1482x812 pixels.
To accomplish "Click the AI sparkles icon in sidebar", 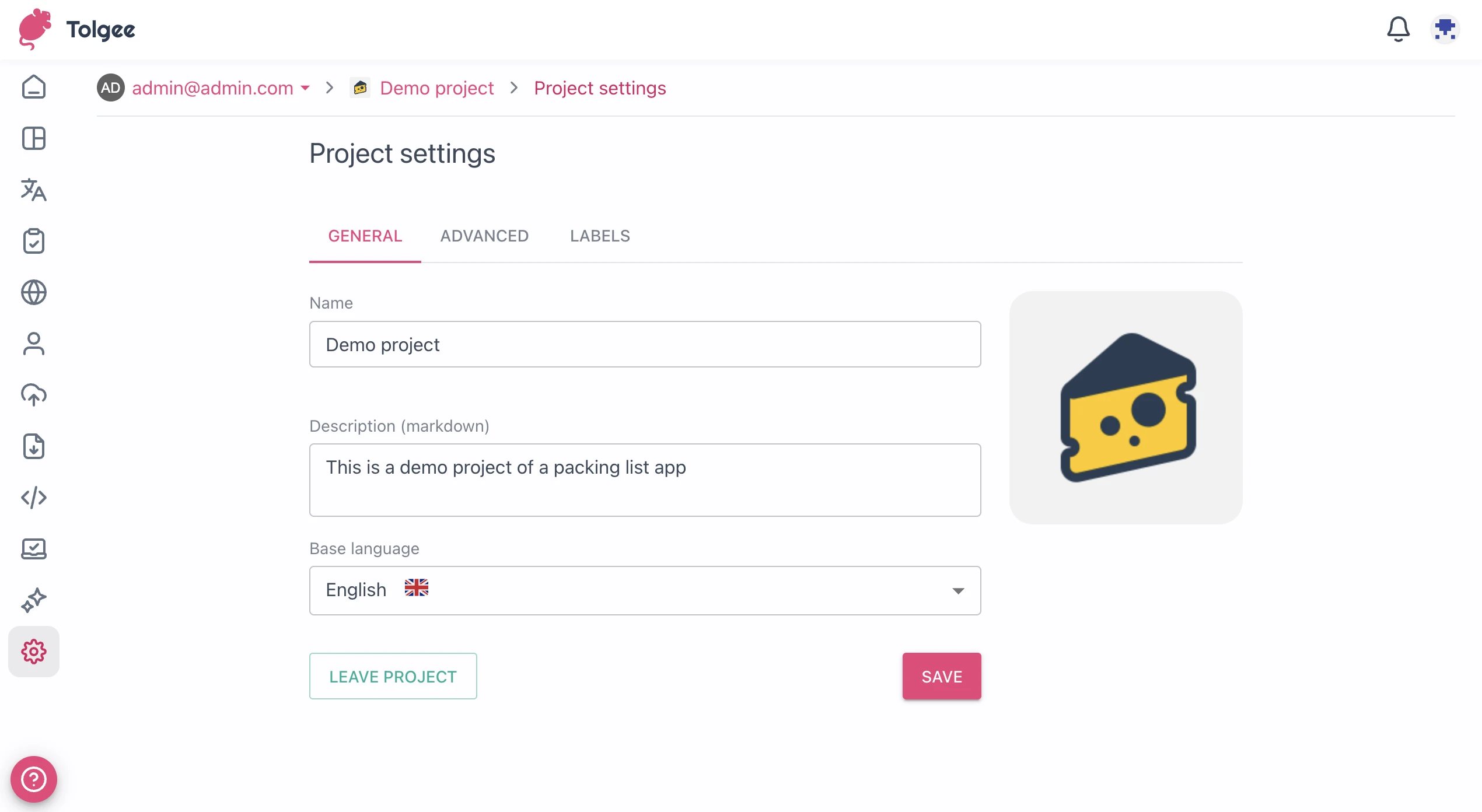I will coord(34,600).
